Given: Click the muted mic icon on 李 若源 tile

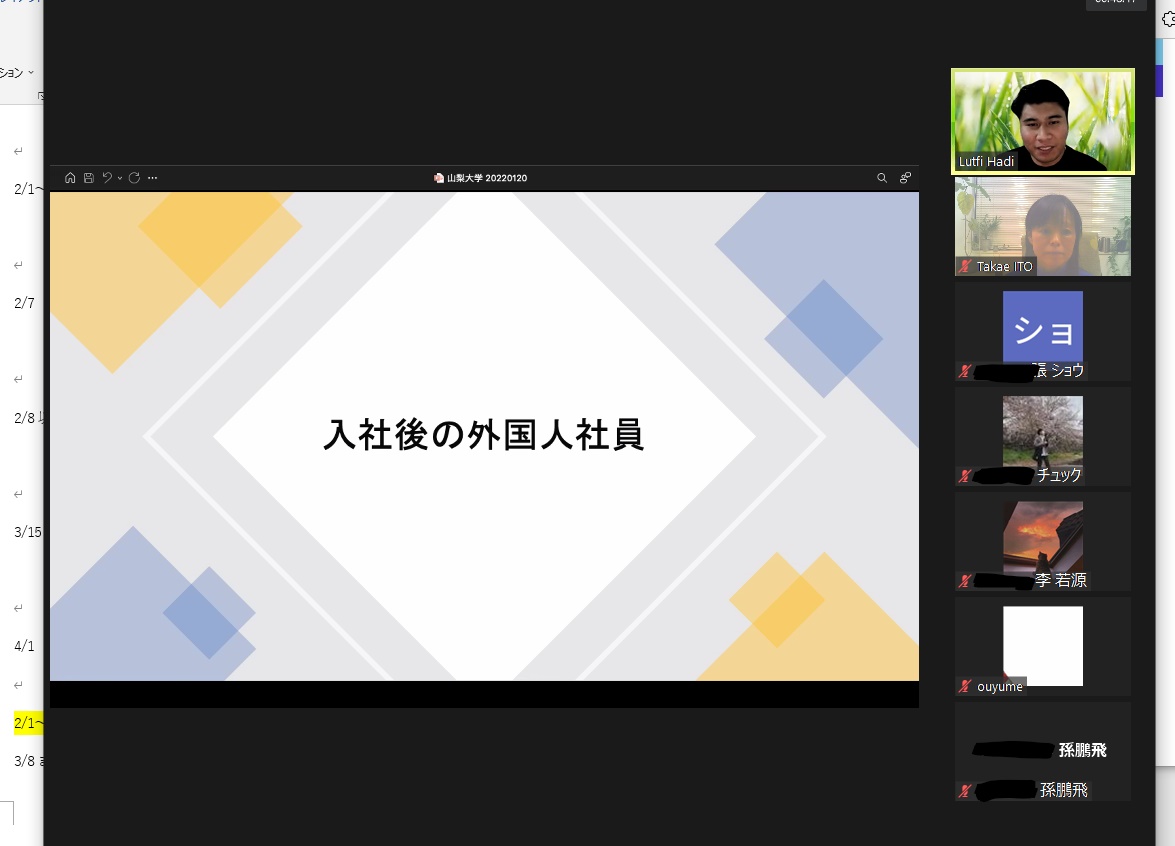Looking at the screenshot, I should 965,580.
